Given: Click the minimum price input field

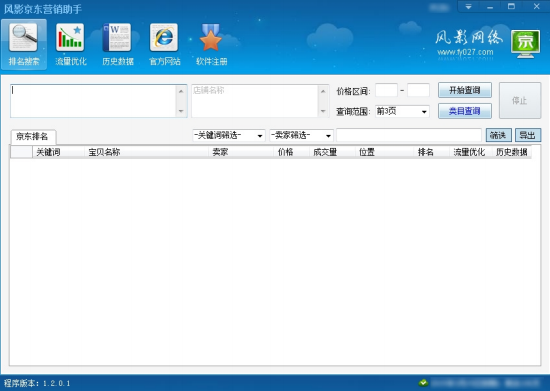Looking at the screenshot, I should click(386, 90).
